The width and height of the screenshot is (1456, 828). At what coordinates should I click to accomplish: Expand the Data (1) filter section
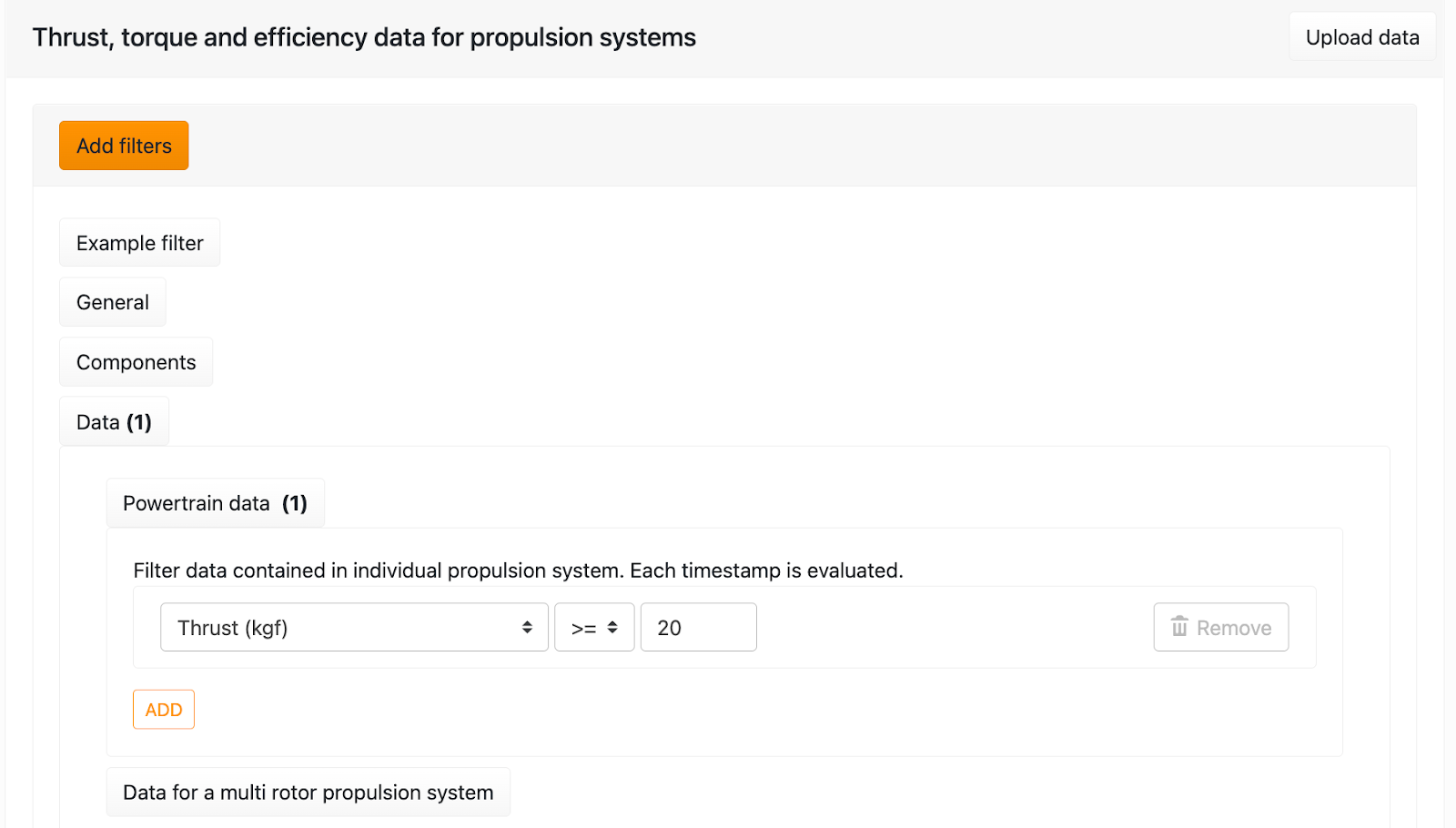114,421
